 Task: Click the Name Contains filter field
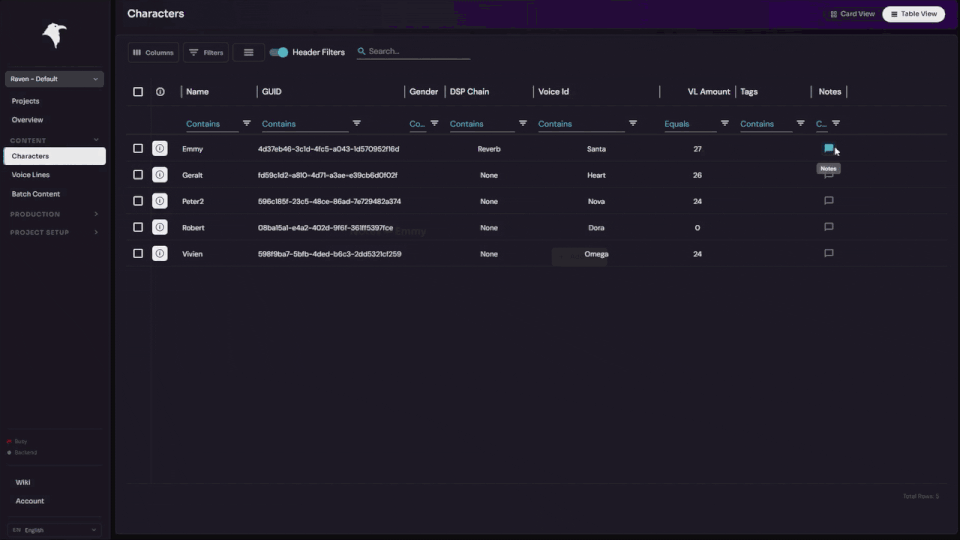(x=211, y=124)
